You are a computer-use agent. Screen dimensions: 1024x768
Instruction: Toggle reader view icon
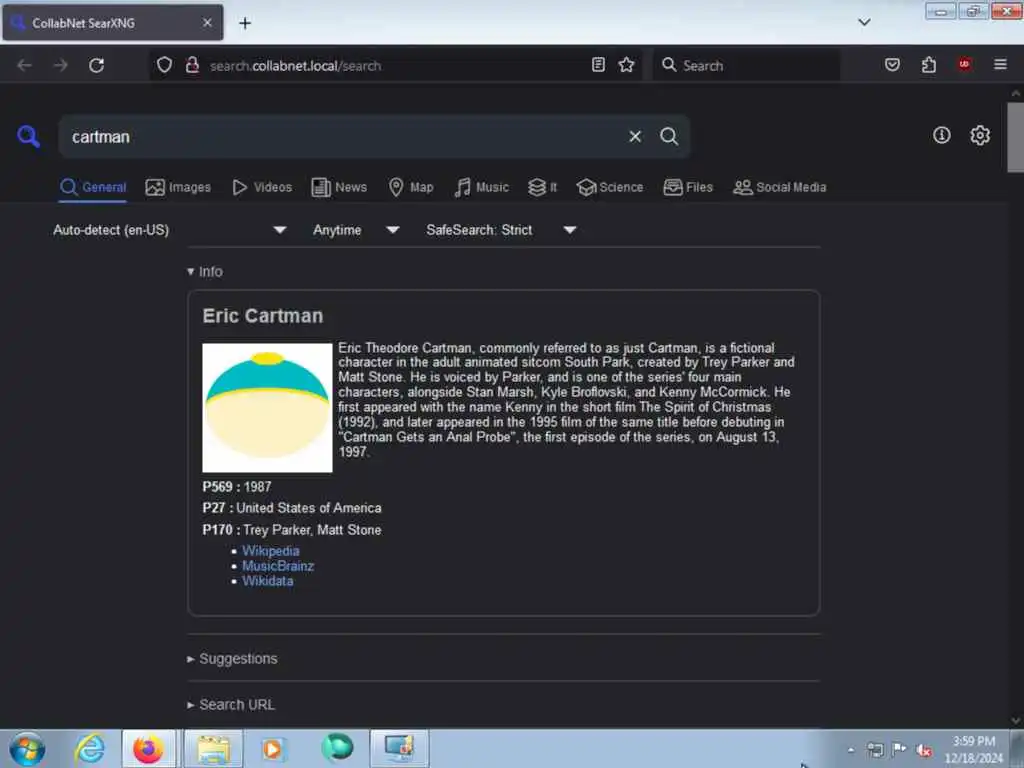point(598,65)
